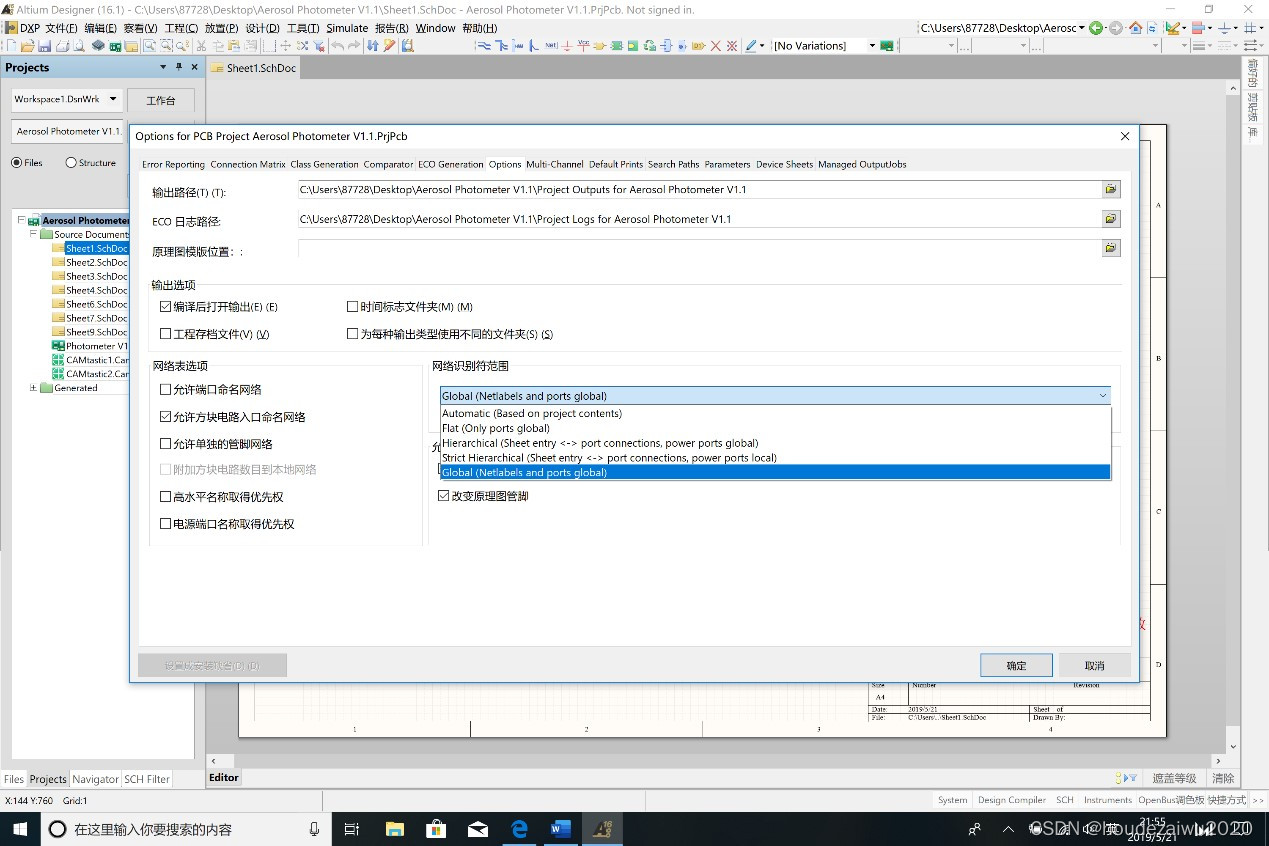The height and width of the screenshot is (846, 1269).
Task: Click the System button in status bar
Action: pos(952,800)
